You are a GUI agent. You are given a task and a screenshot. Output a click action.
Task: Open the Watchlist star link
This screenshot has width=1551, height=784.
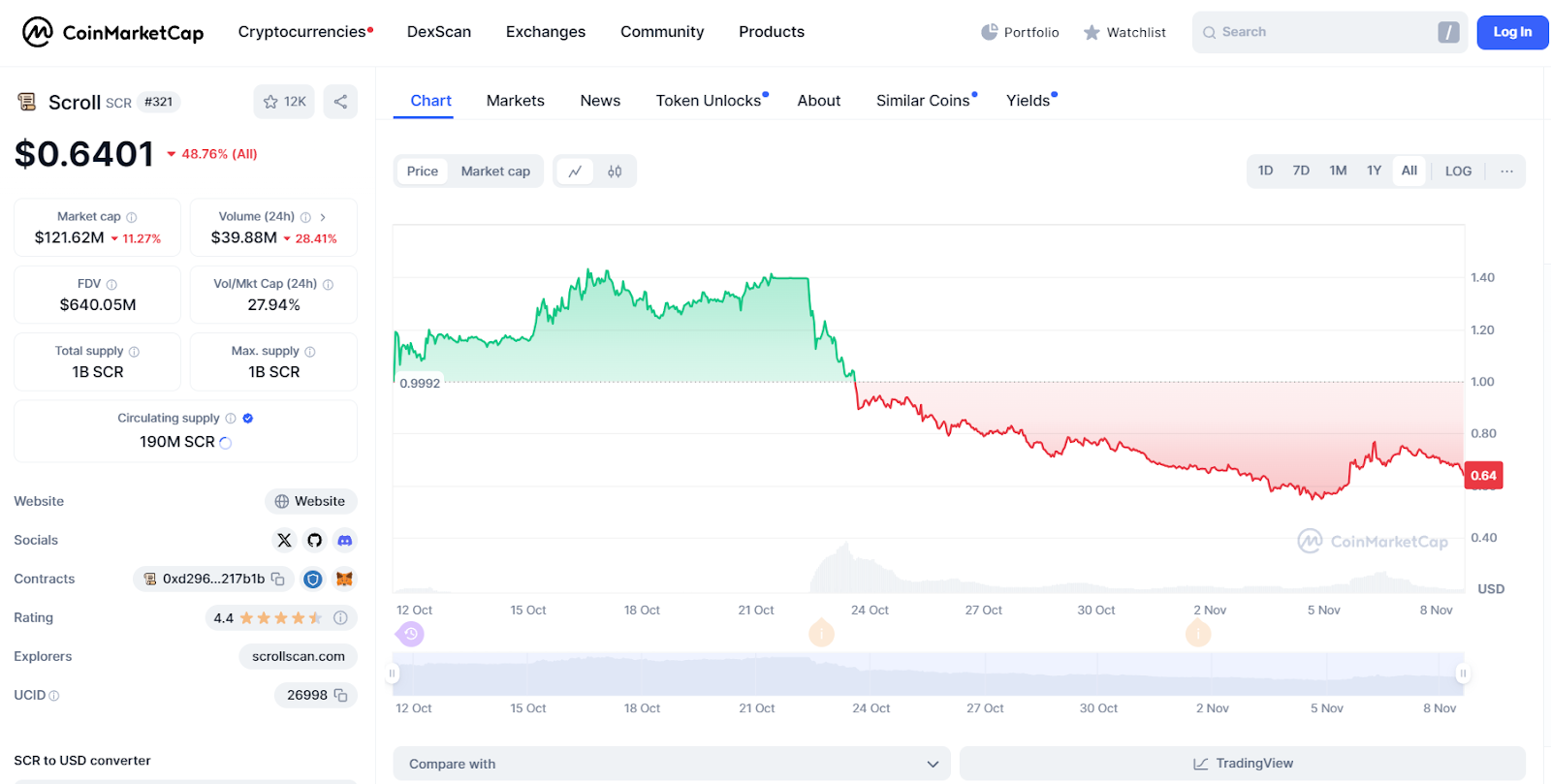1124,32
